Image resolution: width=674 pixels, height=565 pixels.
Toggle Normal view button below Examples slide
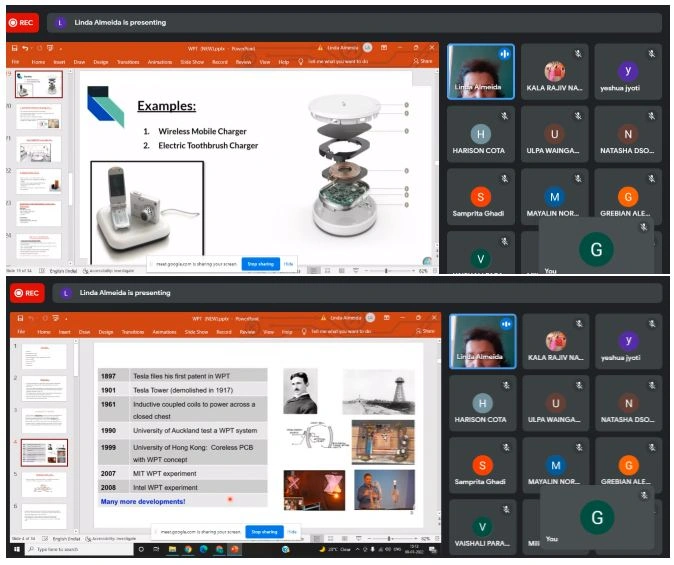[x=313, y=270]
